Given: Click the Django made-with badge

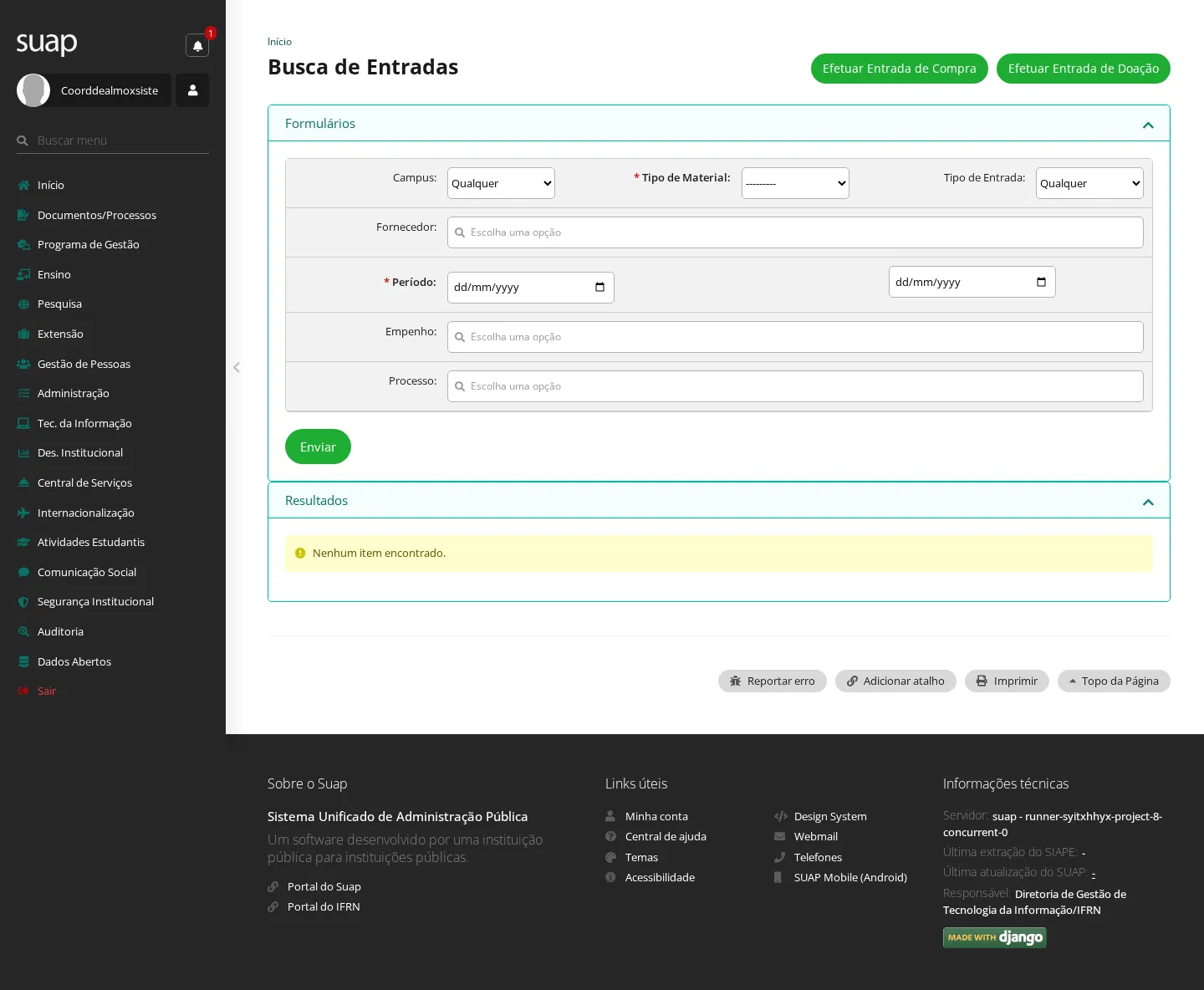Looking at the screenshot, I should click(995, 937).
